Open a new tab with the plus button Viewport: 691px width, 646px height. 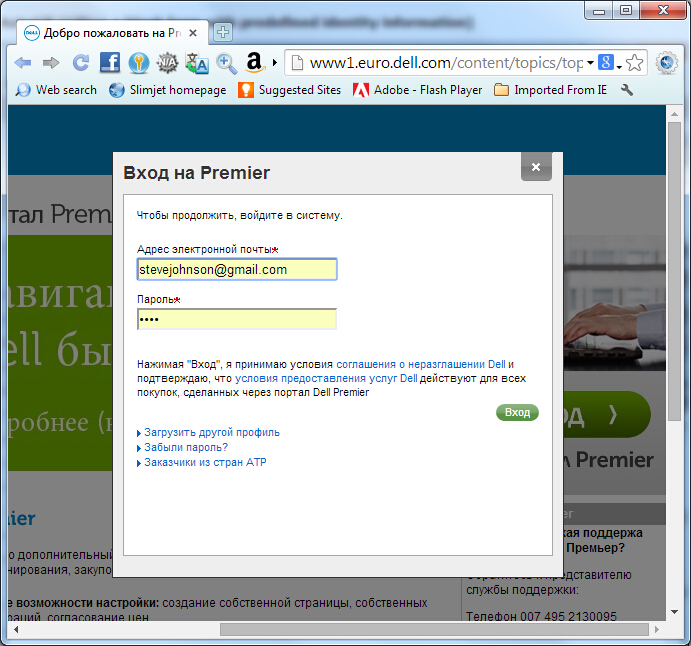coord(223,32)
